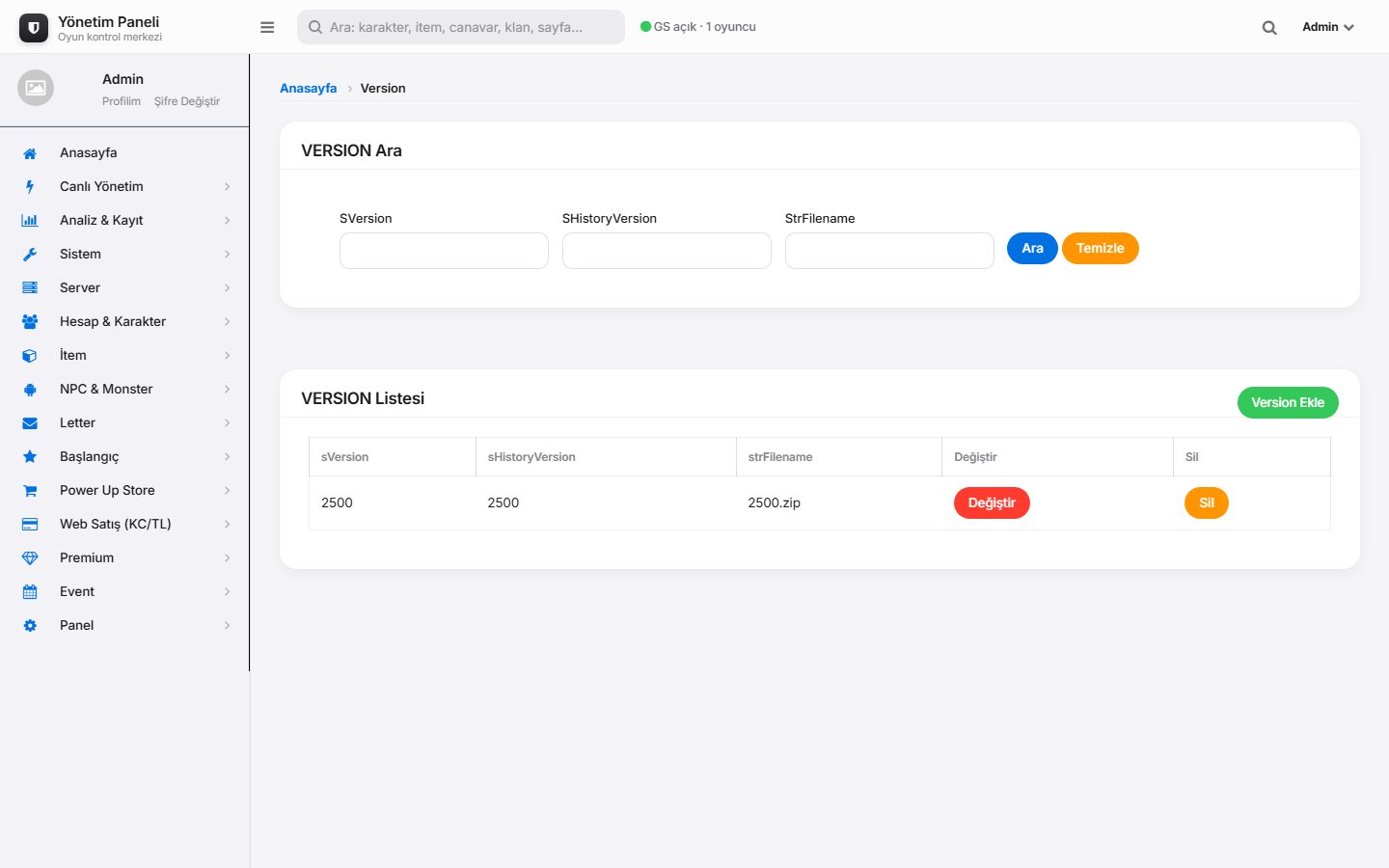Open the Hesap & Karakter menu item

pyautogui.click(x=124, y=321)
